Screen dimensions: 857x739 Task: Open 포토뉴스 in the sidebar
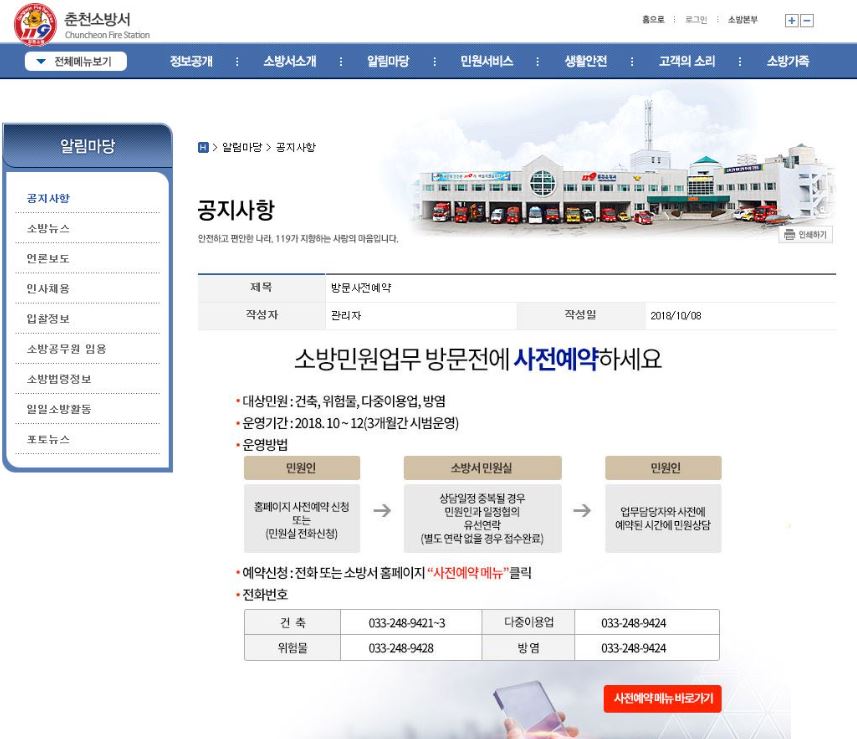tap(48, 440)
